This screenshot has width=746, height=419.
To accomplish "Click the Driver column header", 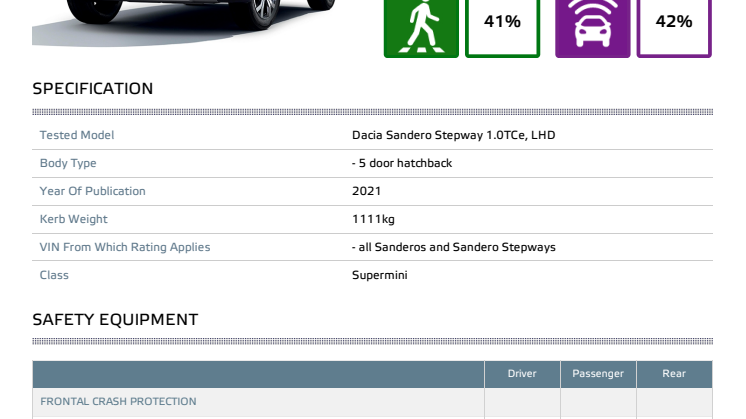I will [x=522, y=374].
